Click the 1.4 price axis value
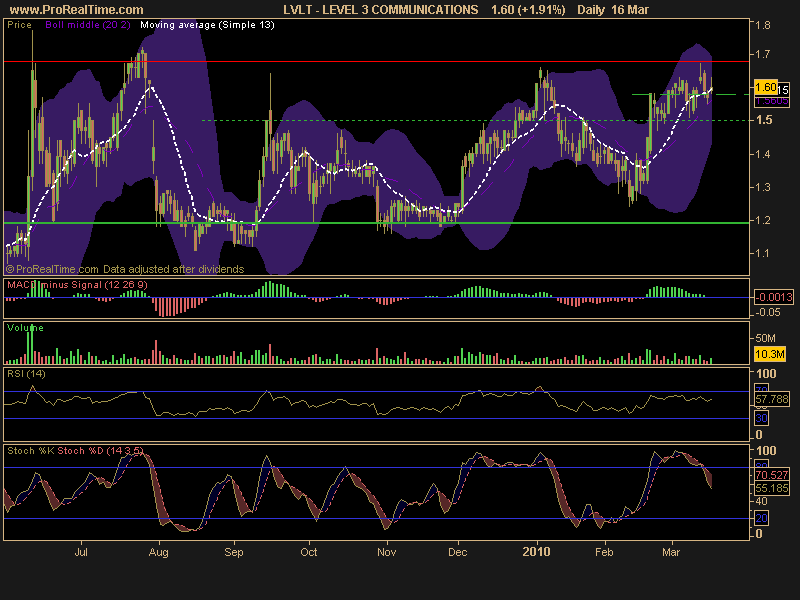This screenshot has width=800, height=600. (763, 154)
